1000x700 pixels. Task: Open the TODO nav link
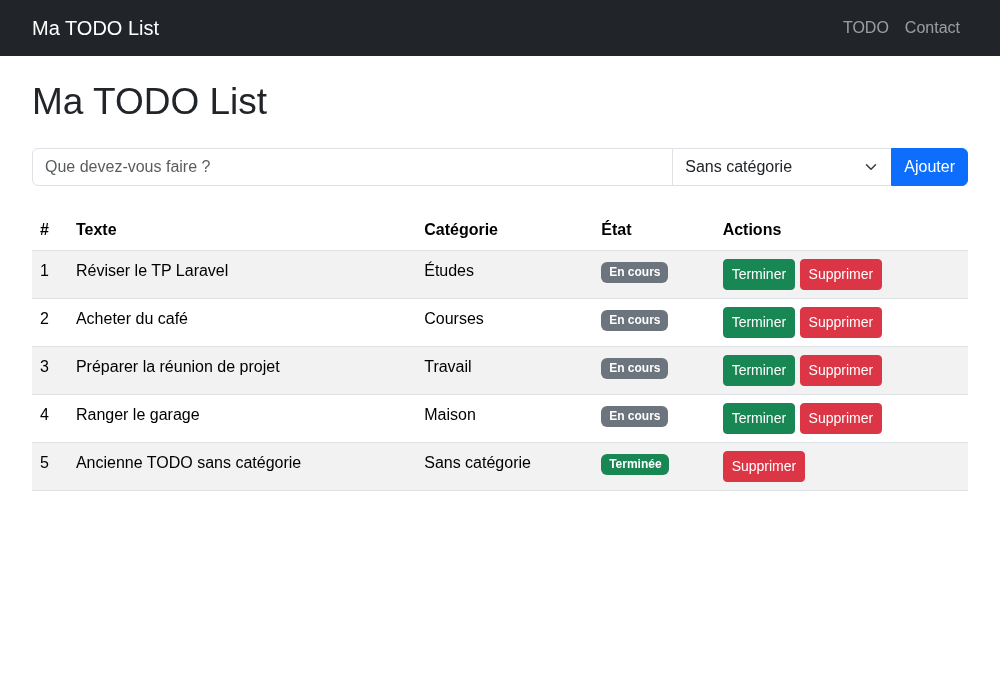[x=865, y=27]
